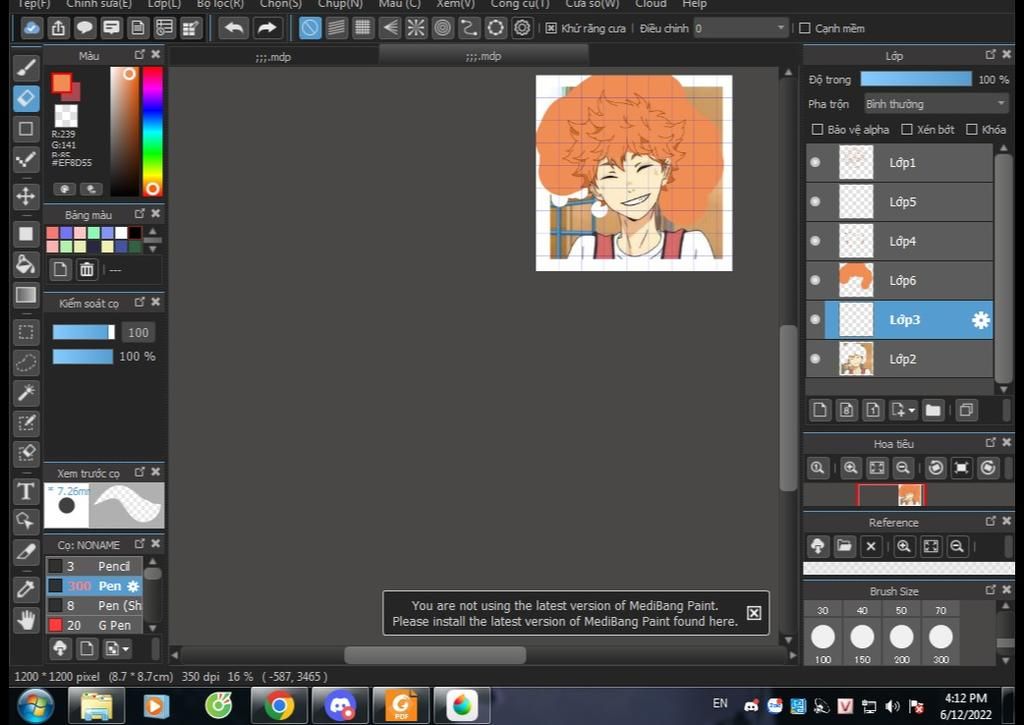Enable Xén bớt checkbox

point(906,129)
